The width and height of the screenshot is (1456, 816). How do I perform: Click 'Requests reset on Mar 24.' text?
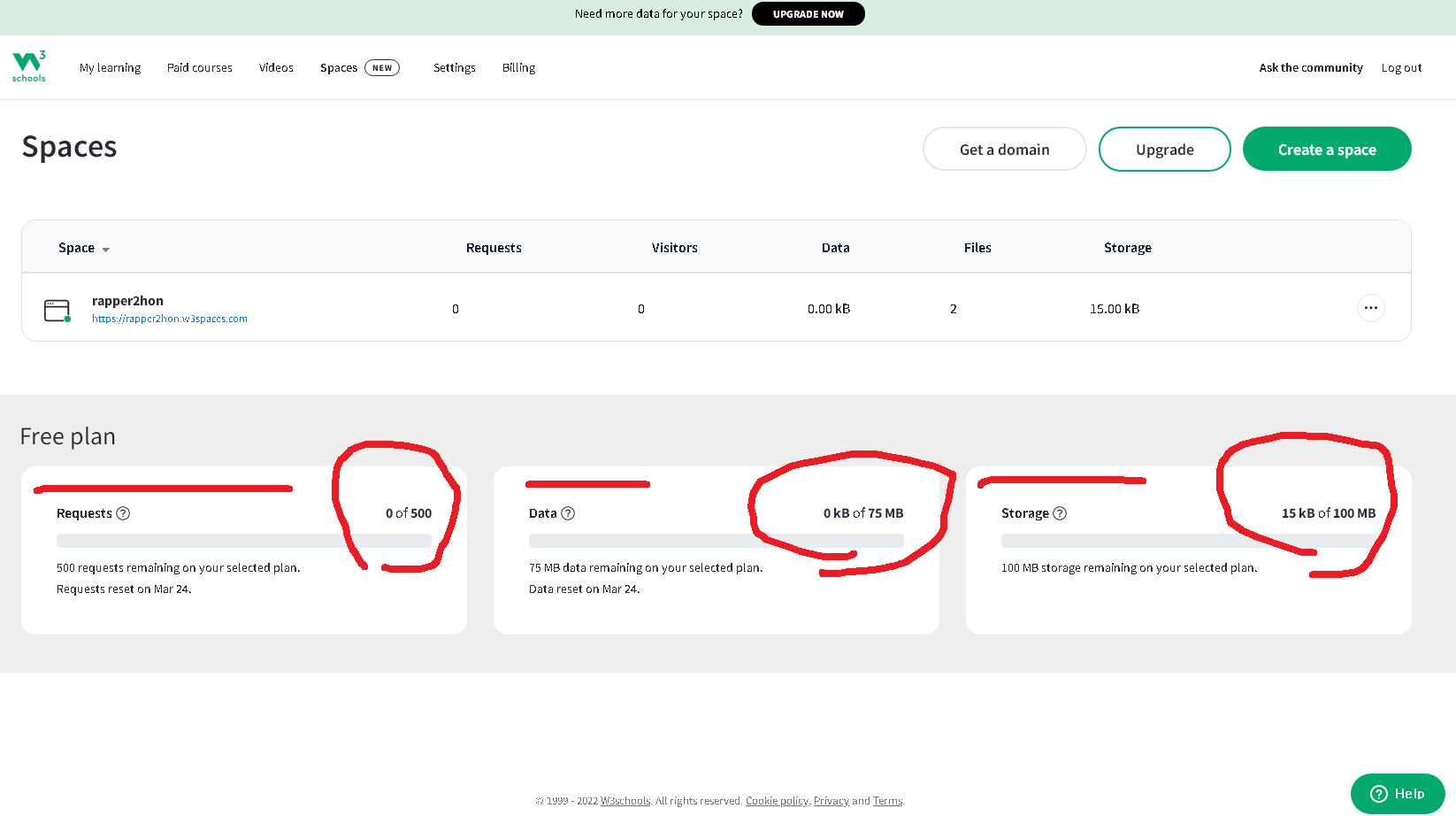coord(124,589)
